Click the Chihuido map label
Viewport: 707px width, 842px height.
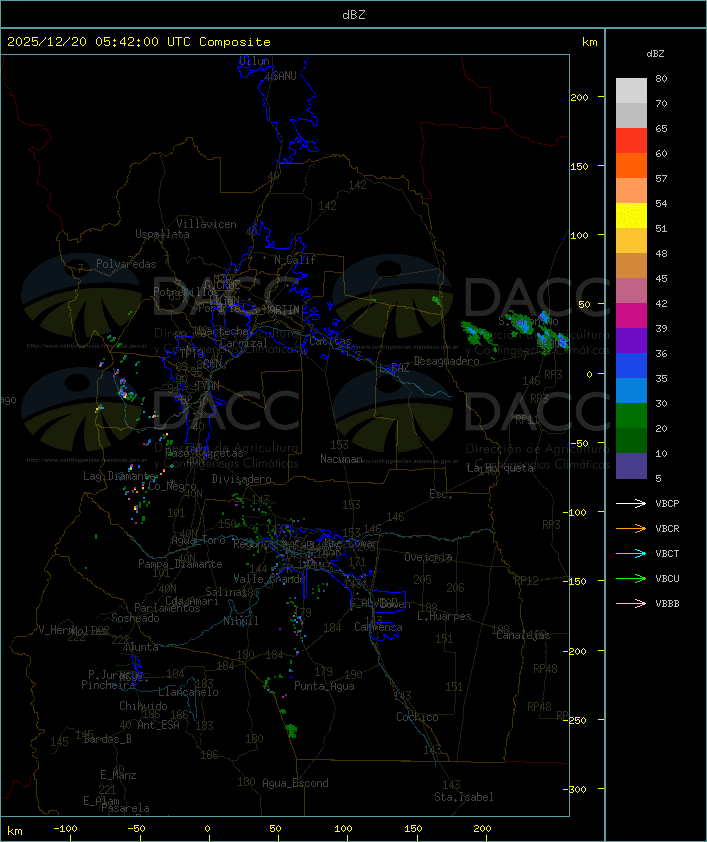(143, 706)
